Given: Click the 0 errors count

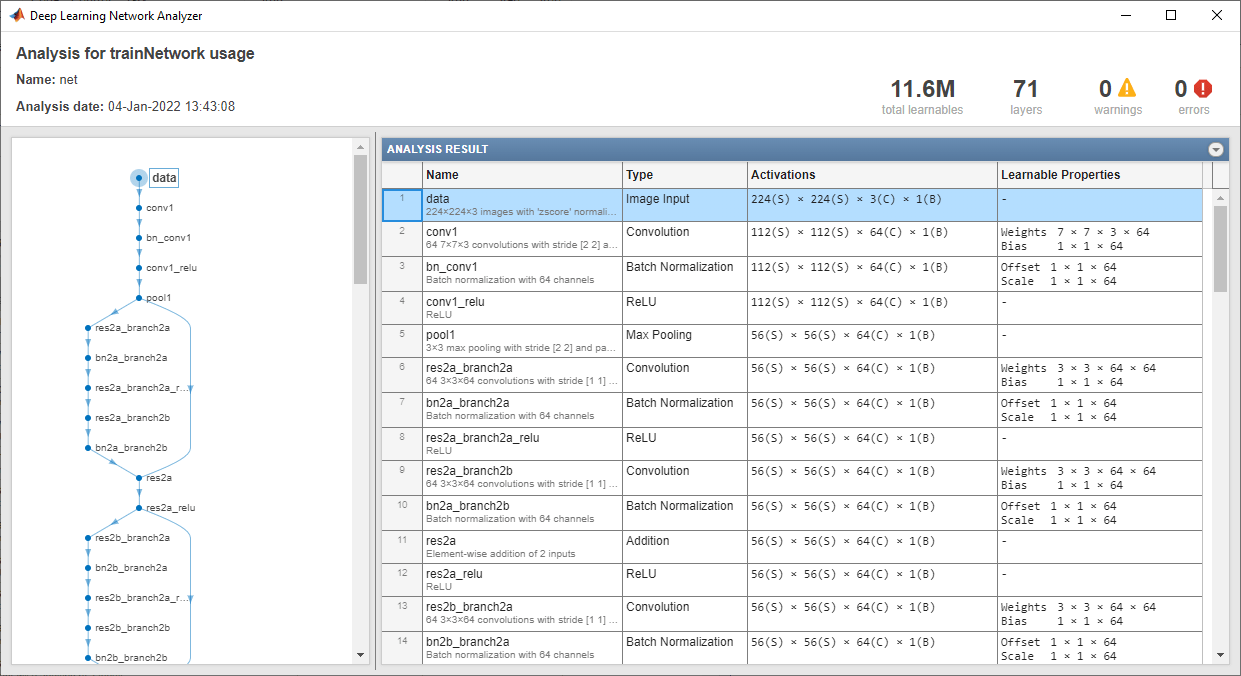Looking at the screenshot, I should coord(1181,89).
